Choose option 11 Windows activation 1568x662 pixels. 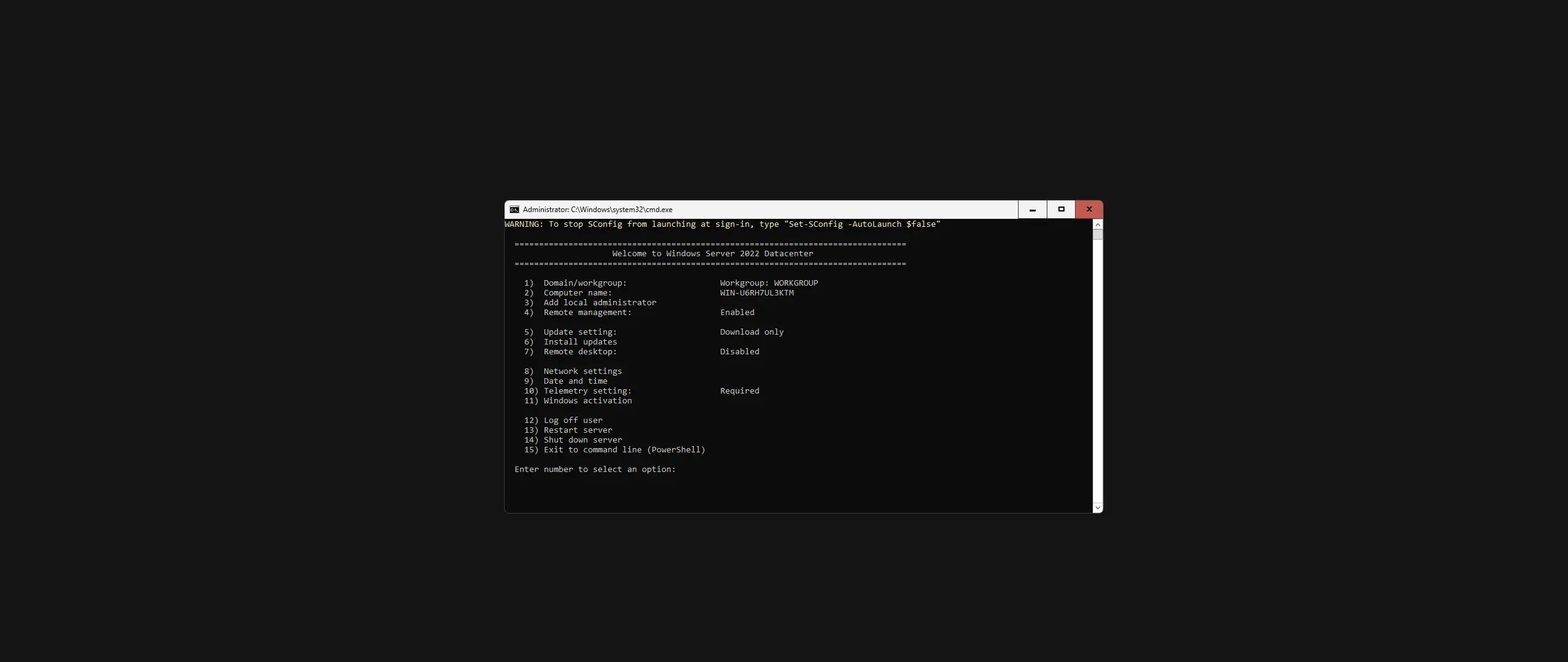pyautogui.click(x=578, y=401)
